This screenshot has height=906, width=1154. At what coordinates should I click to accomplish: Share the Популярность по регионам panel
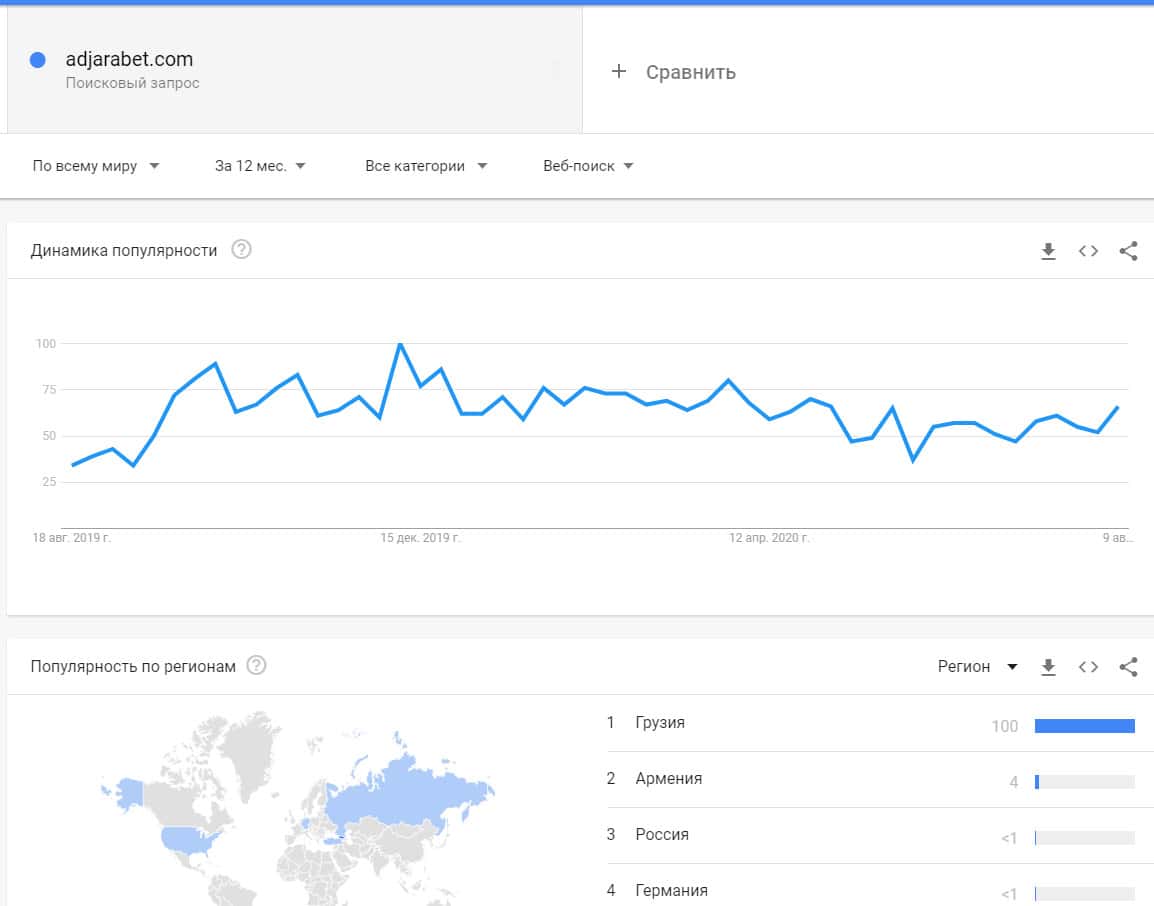[1128, 667]
